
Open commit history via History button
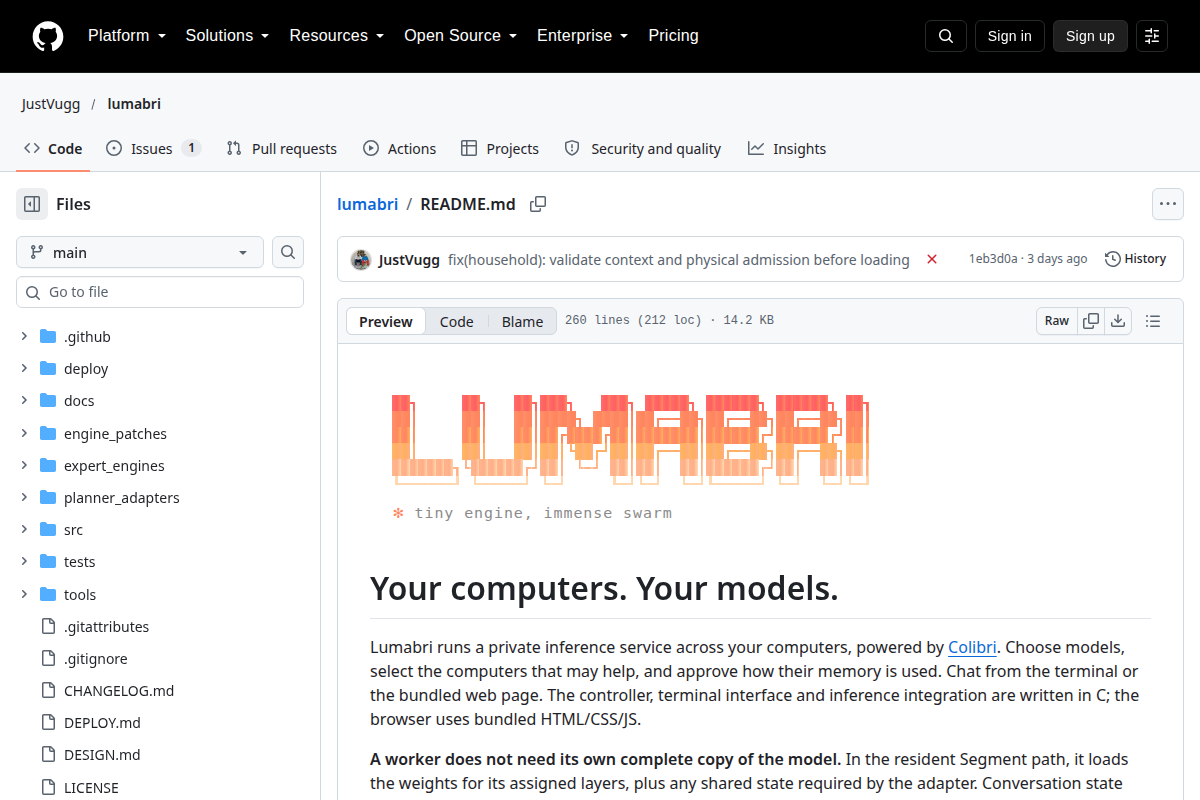tap(1136, 259)
